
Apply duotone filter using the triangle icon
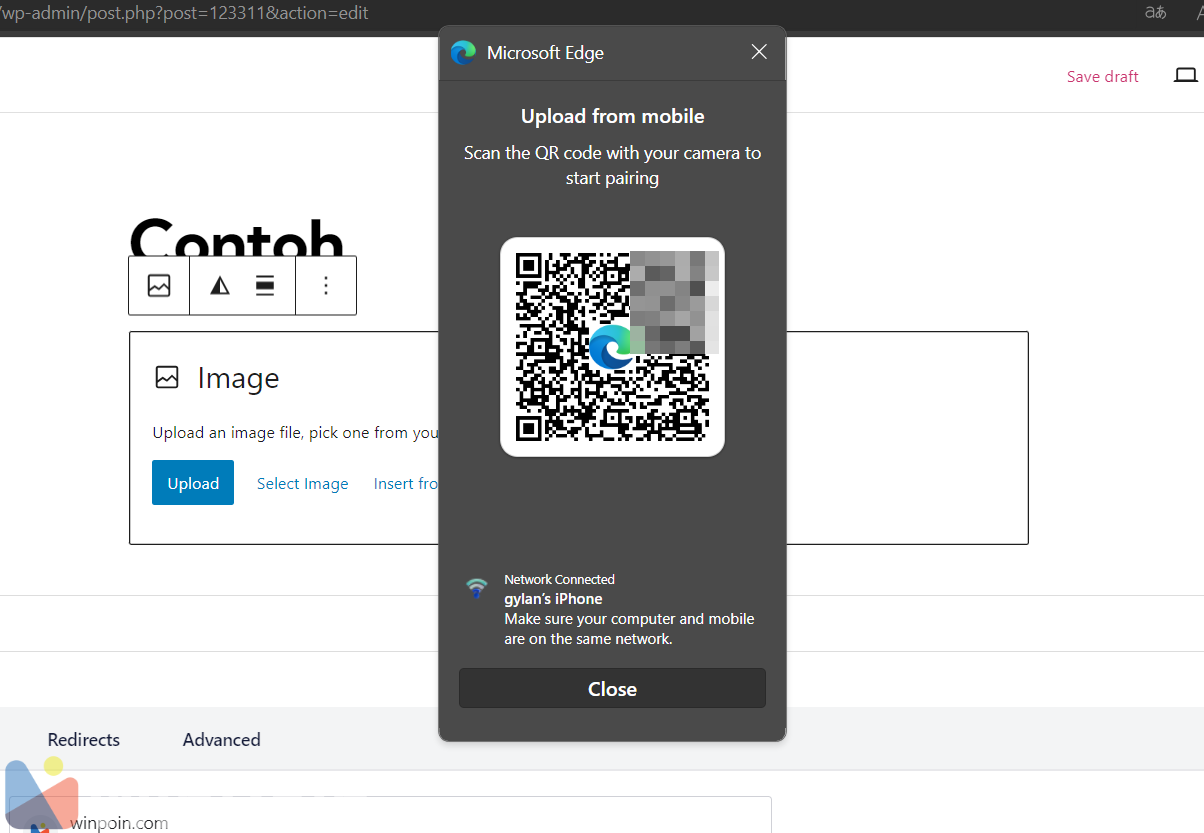[220, 286]
